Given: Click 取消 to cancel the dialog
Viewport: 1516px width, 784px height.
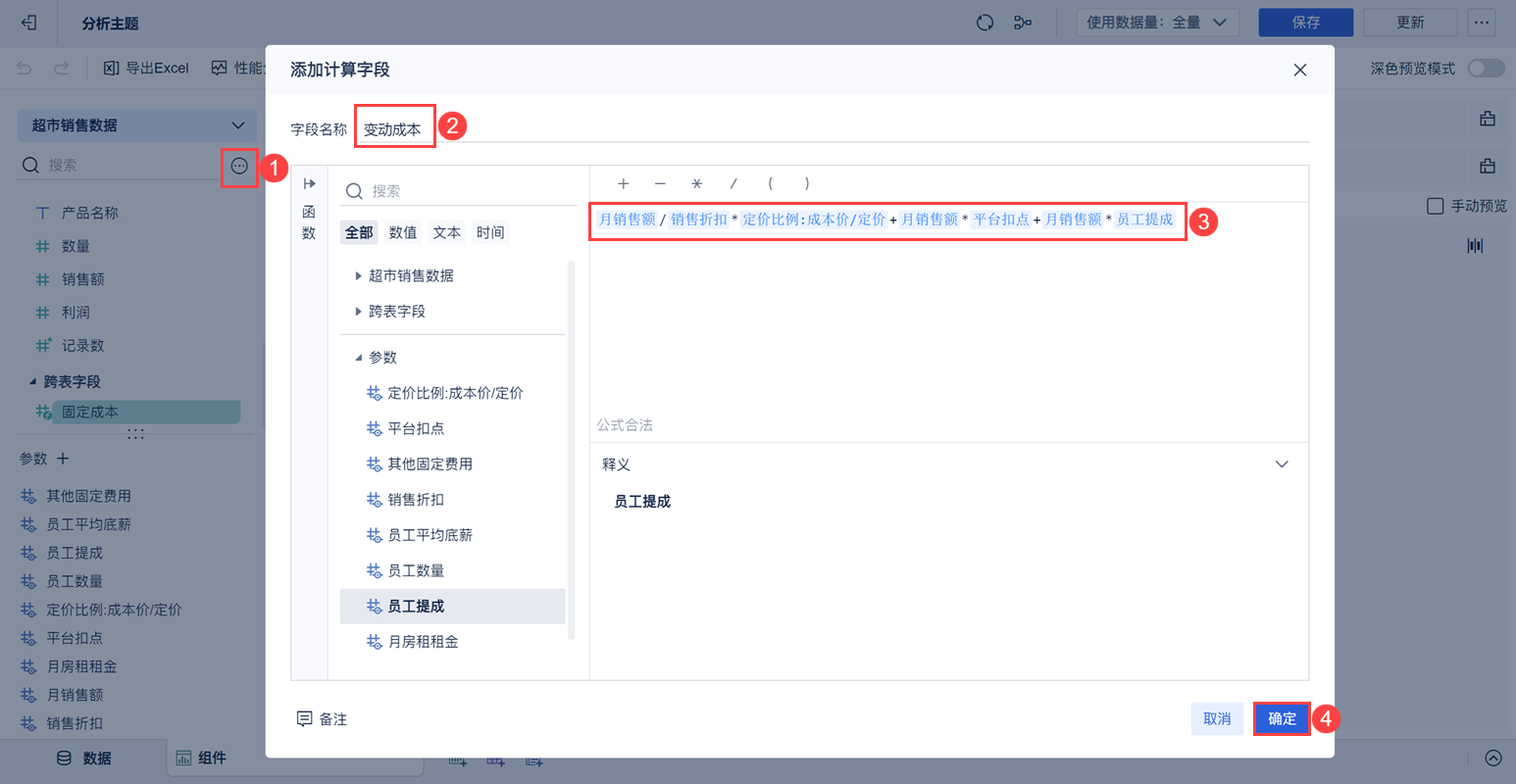Looking at the screenshot, I should point(1217,719).
